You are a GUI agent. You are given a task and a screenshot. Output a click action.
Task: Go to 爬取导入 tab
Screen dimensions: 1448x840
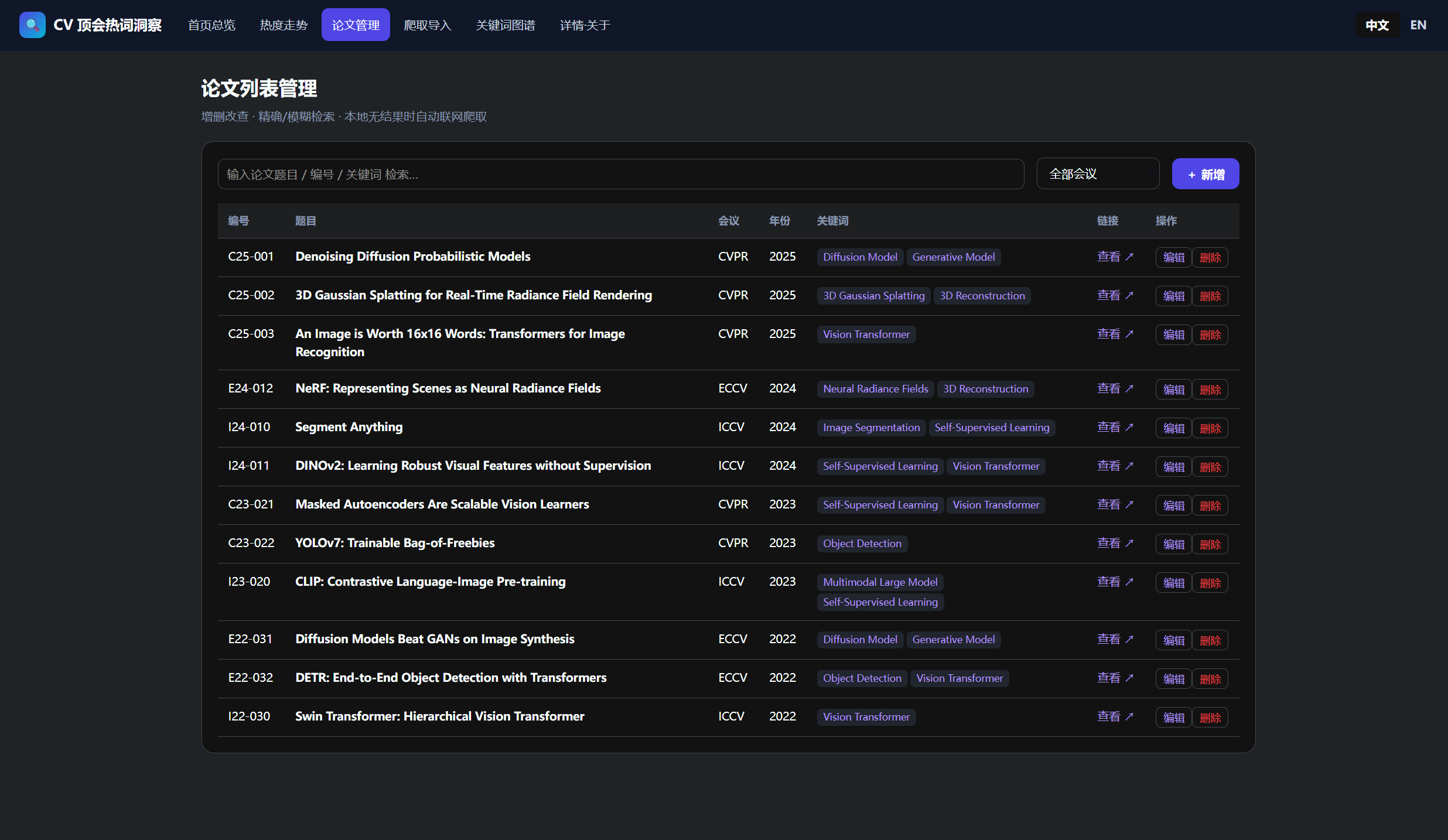428,25
